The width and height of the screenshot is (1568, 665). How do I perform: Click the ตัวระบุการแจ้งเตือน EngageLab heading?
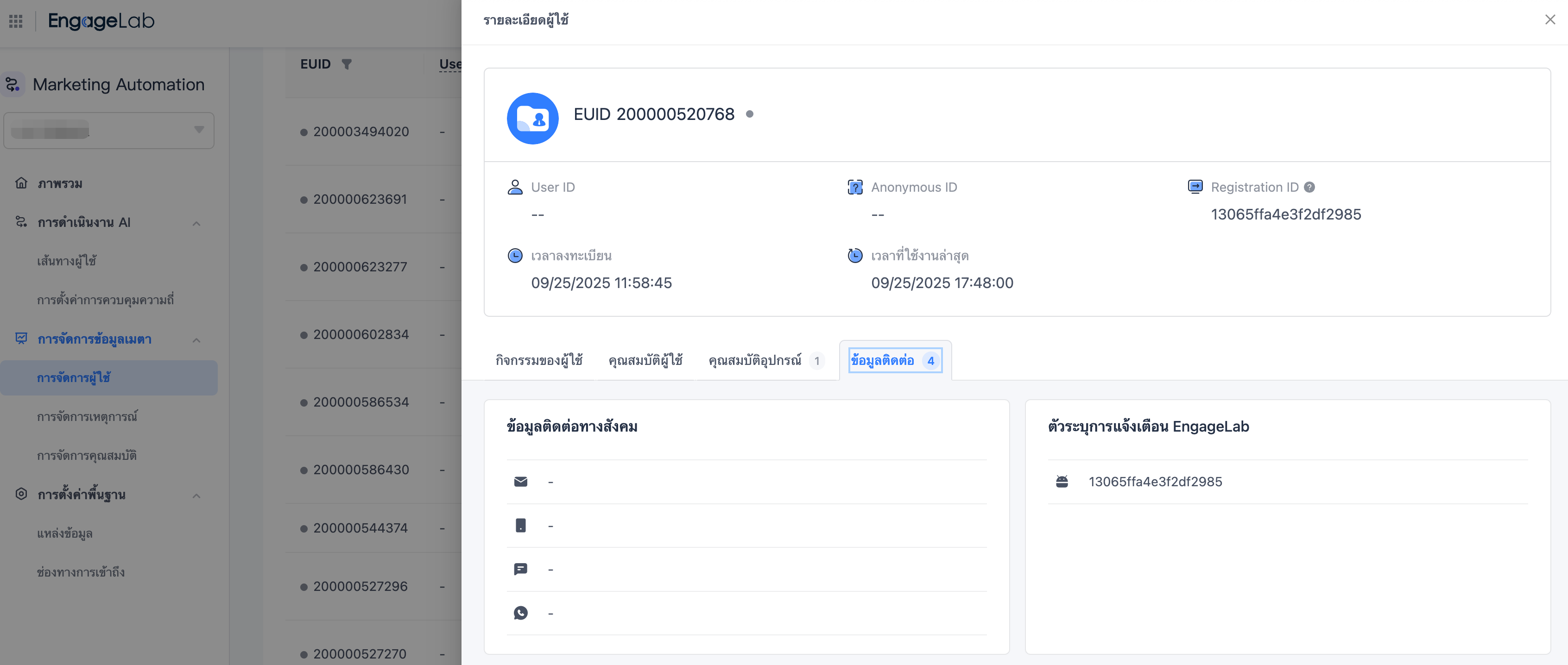[1148, 427]
